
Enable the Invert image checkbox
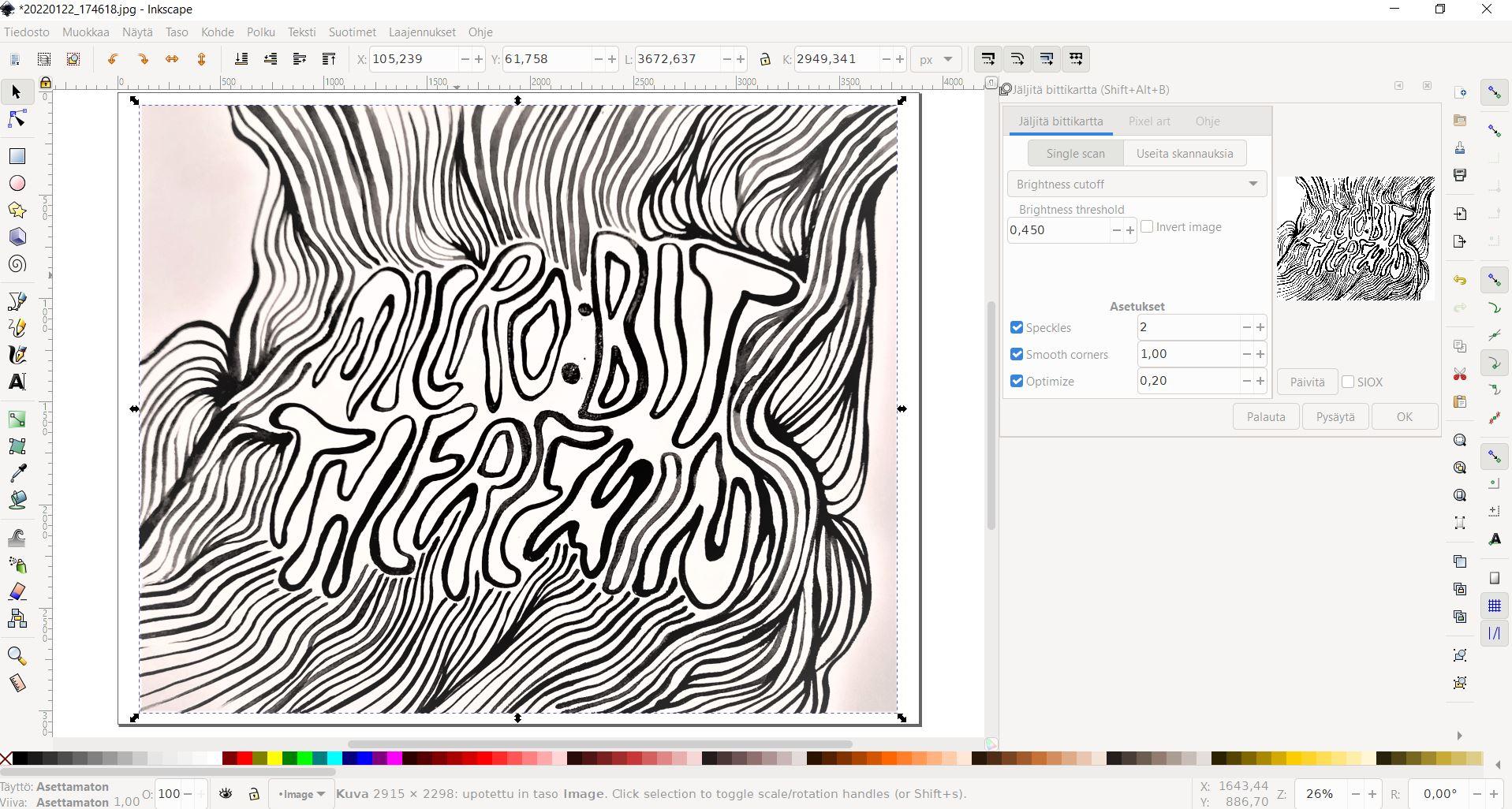point(1147,226)
